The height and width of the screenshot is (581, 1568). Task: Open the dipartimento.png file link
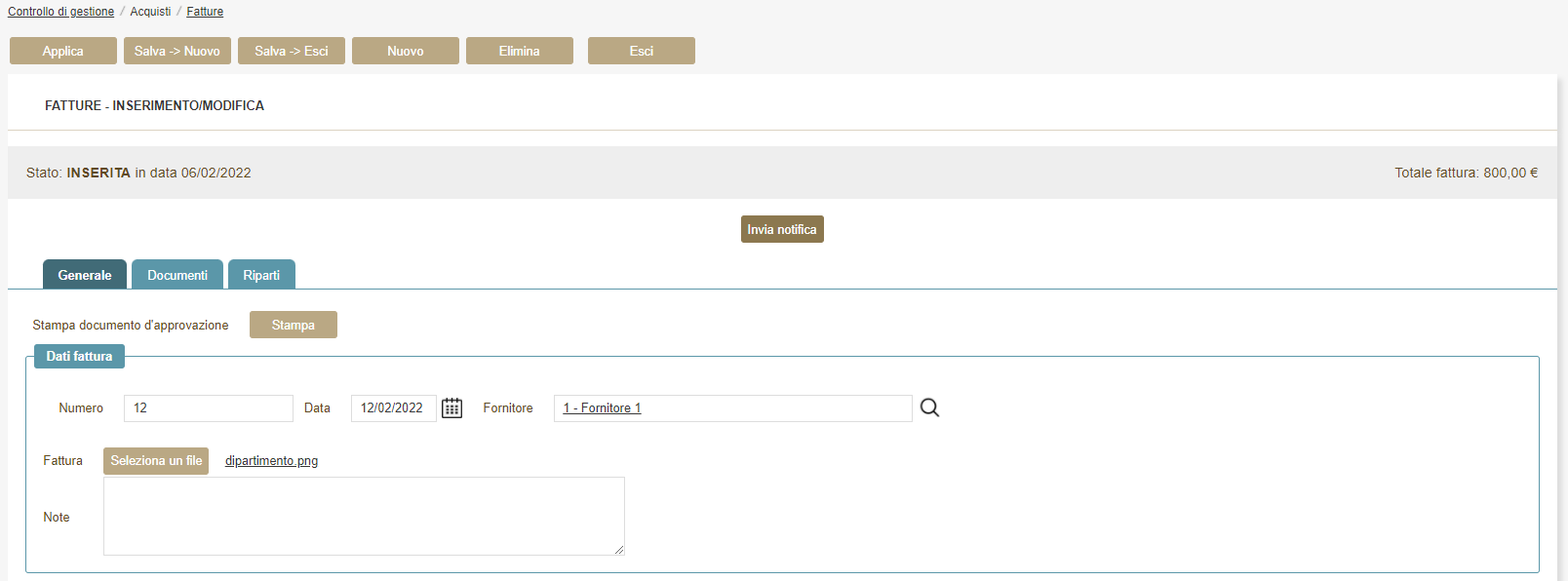click(271, 461)
